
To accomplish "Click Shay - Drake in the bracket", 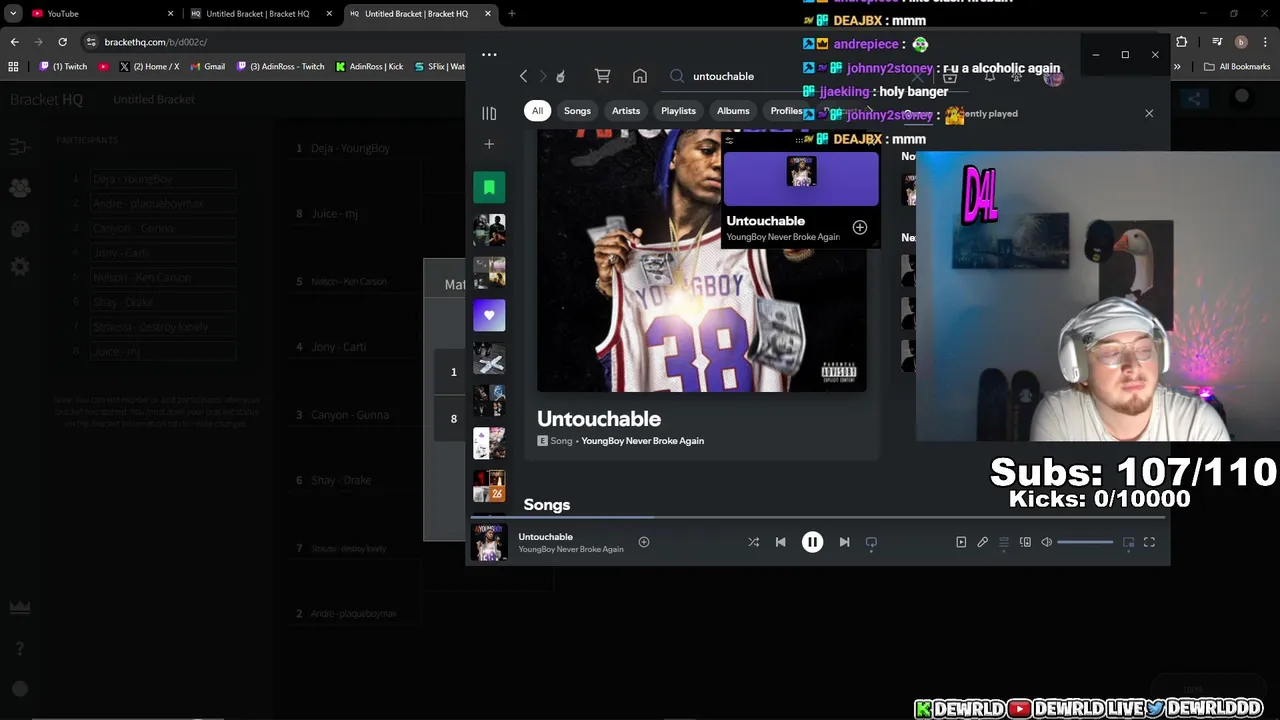I will pyautogui.click(x=341, y=480).
